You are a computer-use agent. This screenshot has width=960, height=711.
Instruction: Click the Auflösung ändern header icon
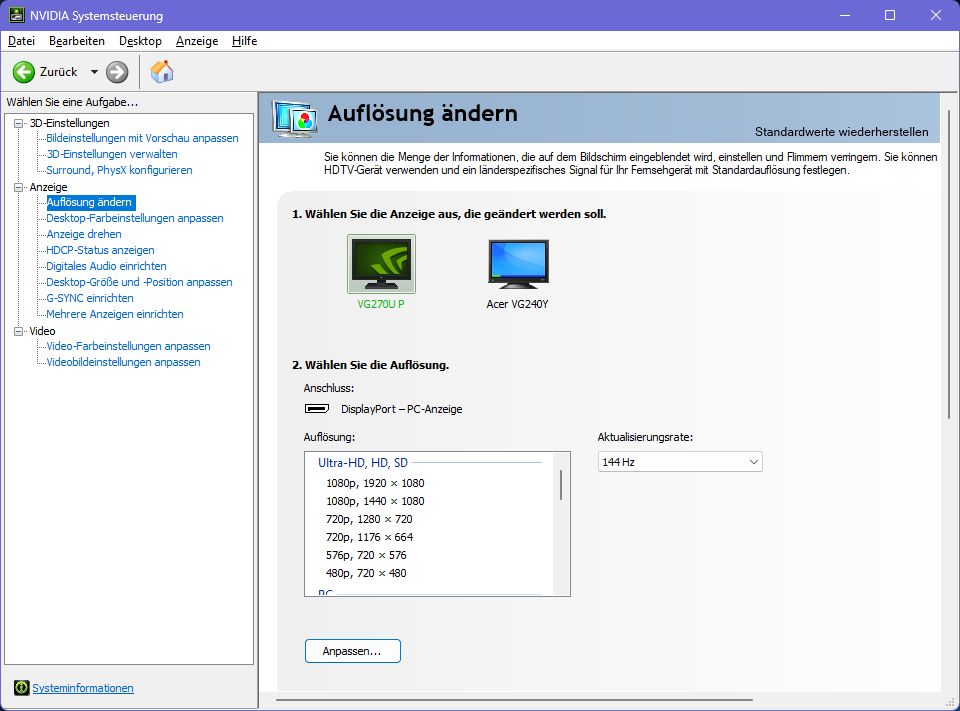296,118
